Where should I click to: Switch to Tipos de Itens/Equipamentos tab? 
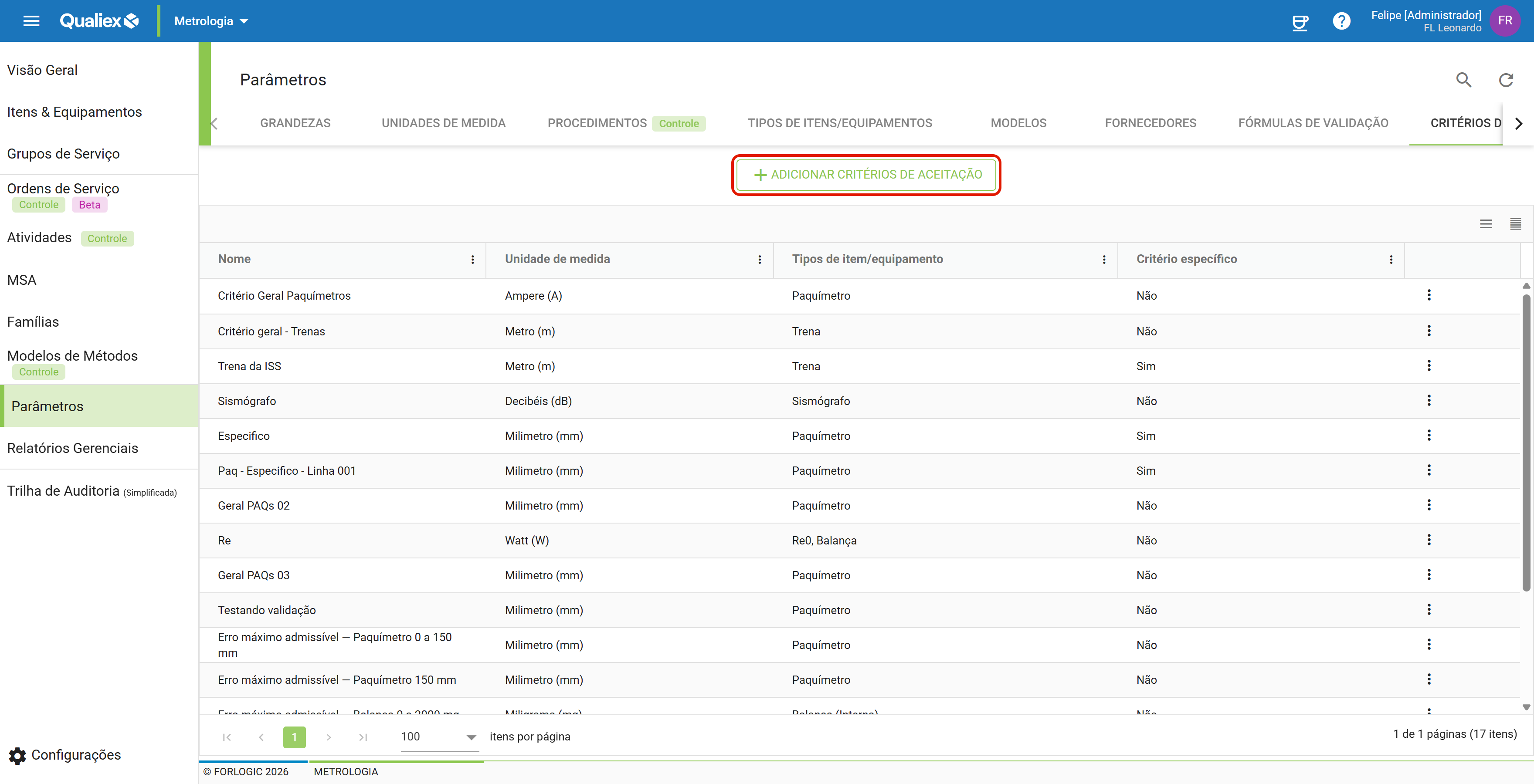coord(840,123)
